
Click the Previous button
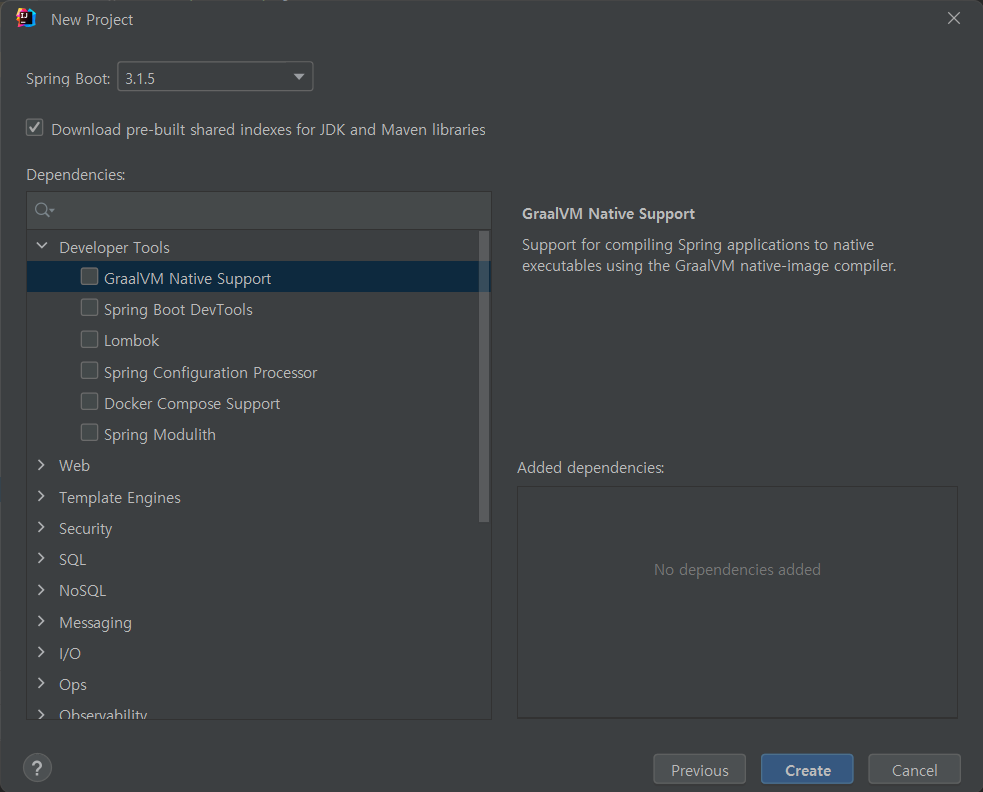700,769
